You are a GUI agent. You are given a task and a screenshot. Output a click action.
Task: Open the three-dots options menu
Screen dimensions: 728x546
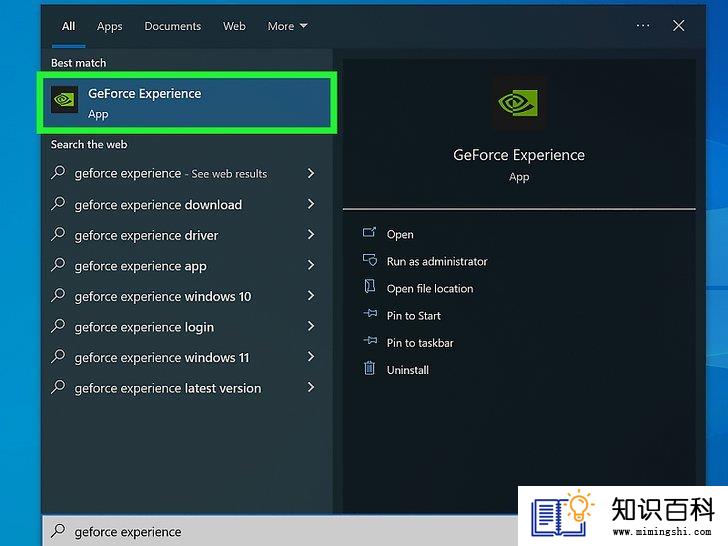pyautogui.click(x=643, y=26)
